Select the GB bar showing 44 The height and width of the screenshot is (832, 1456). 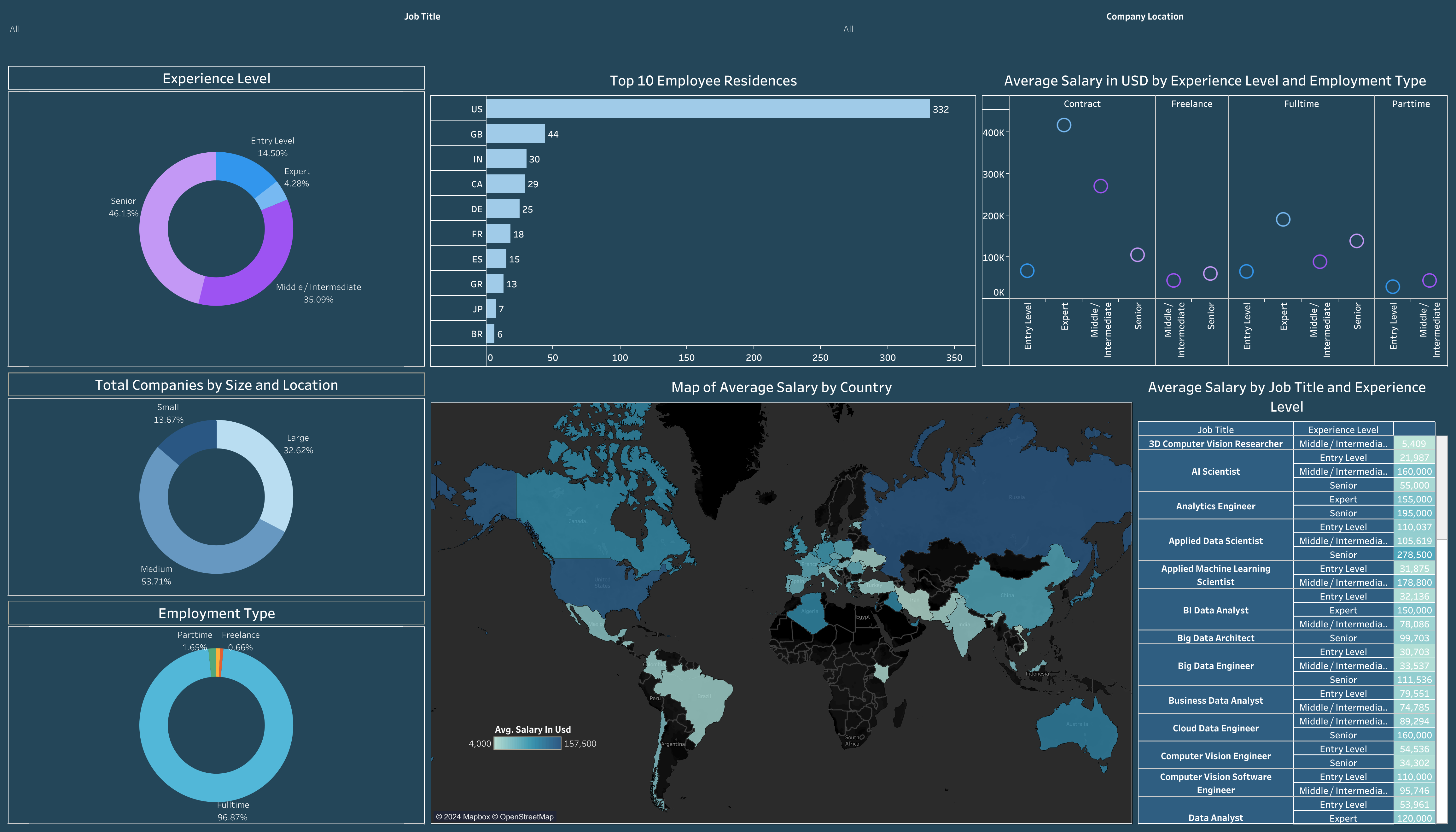(x=515, y=134)
